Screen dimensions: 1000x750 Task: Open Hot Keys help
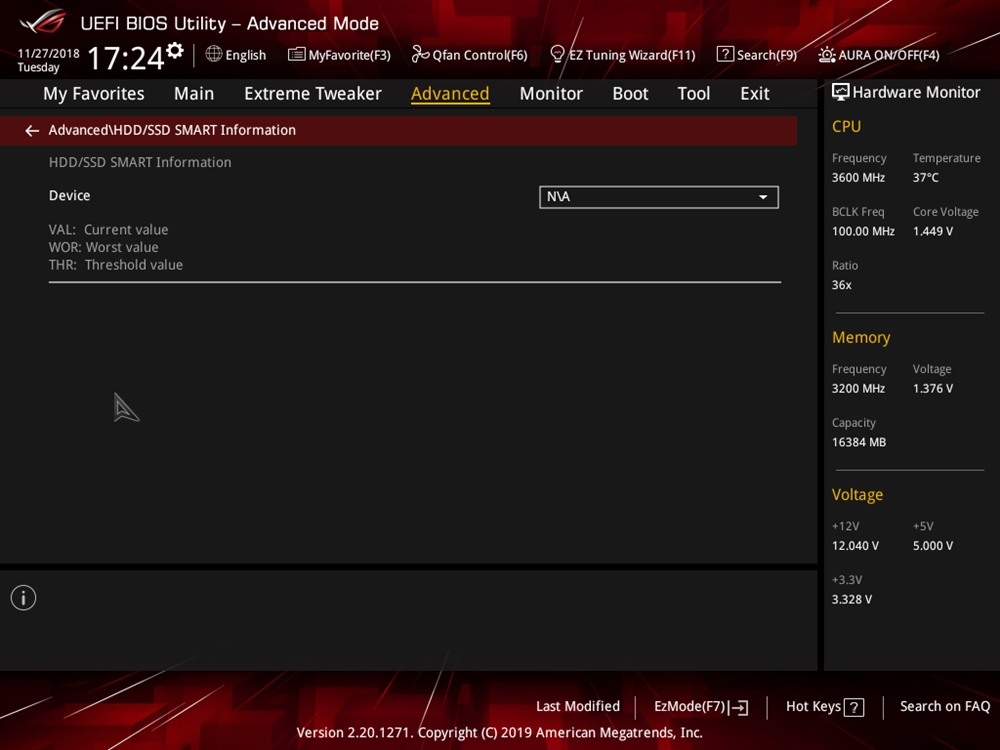pos(824,707)
